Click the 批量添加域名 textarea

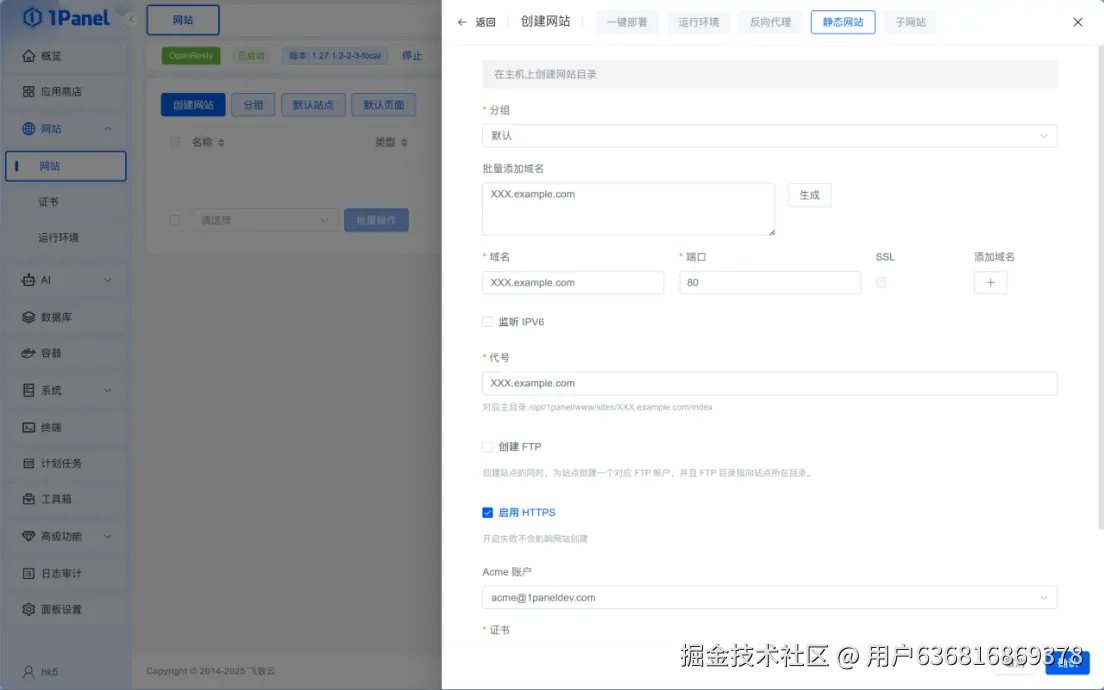click(628, 209)
